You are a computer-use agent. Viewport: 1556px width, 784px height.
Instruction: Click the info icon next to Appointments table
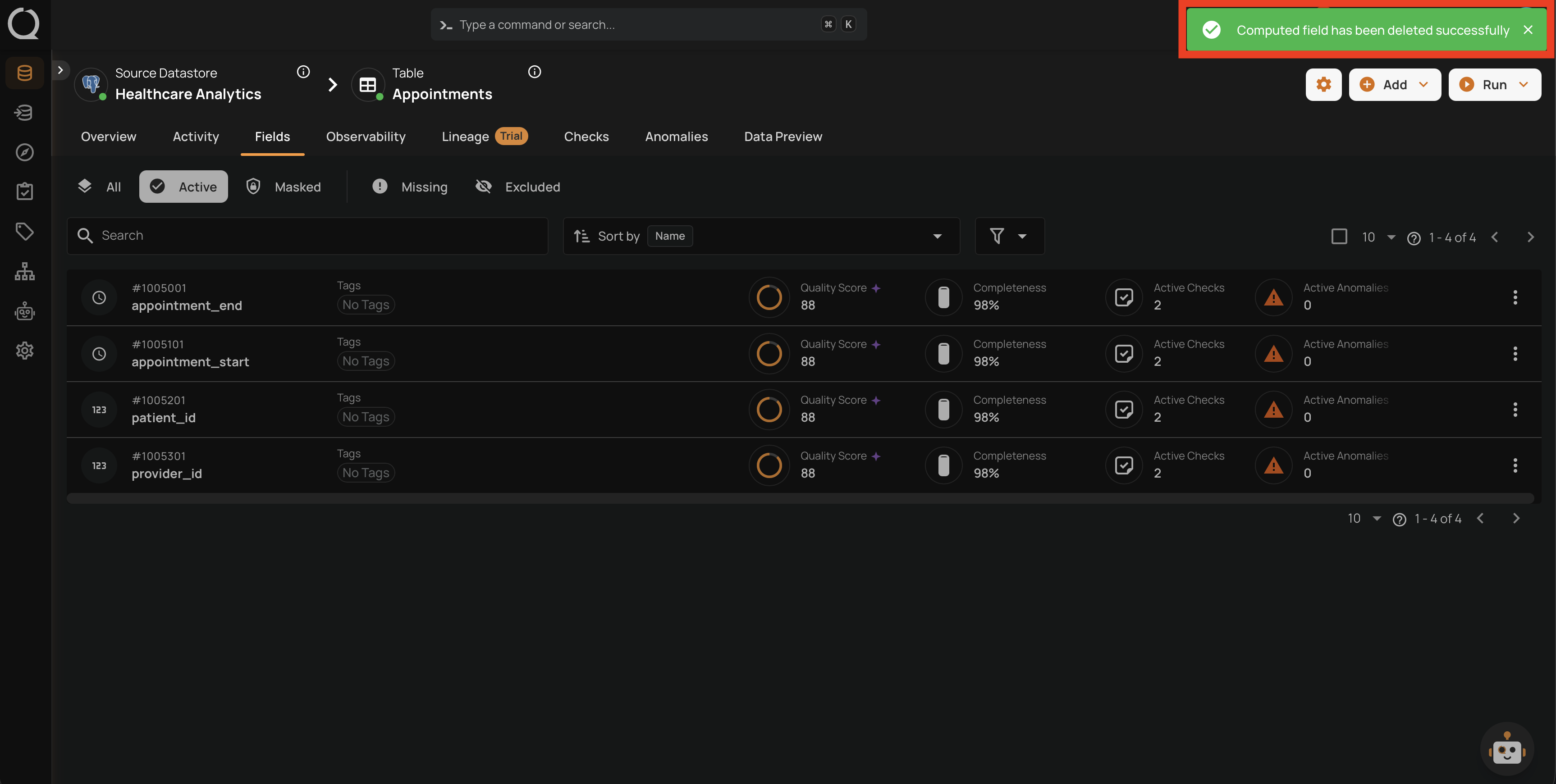[x=534, y=72]
